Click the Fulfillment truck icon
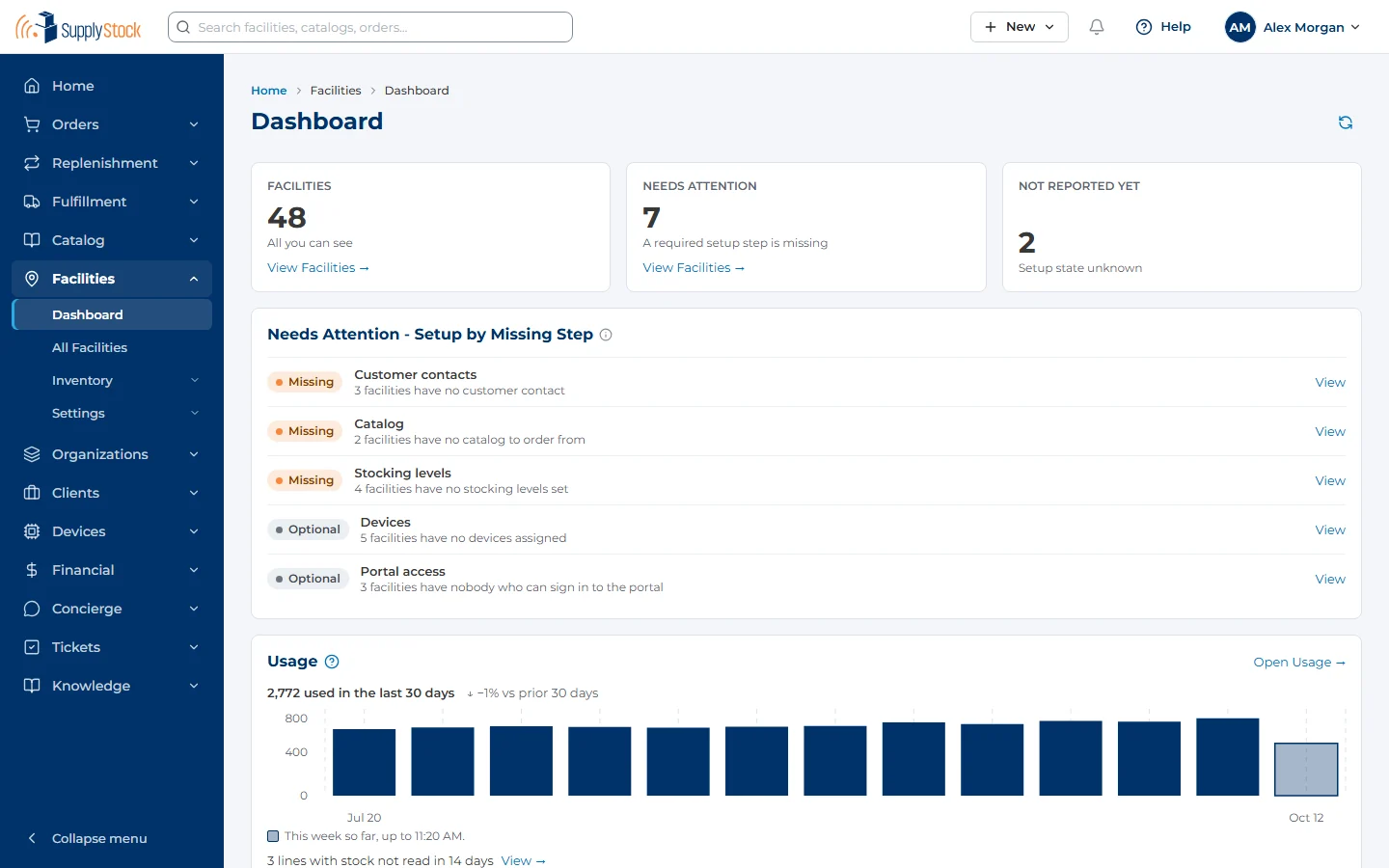This screenshot has width=1389, height=868. point(32,202)
